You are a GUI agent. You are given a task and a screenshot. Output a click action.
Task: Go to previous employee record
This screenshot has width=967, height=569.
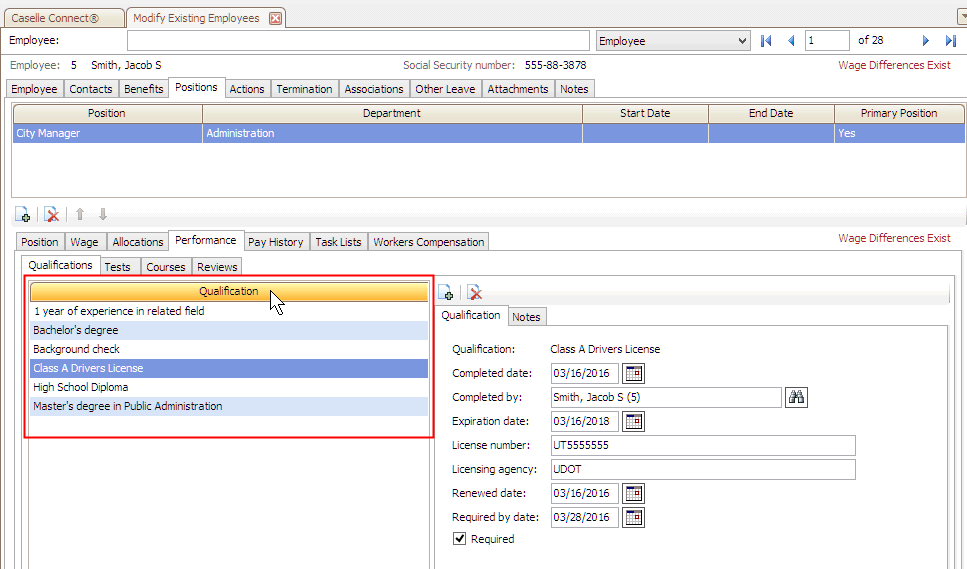[x=791, y=41]
